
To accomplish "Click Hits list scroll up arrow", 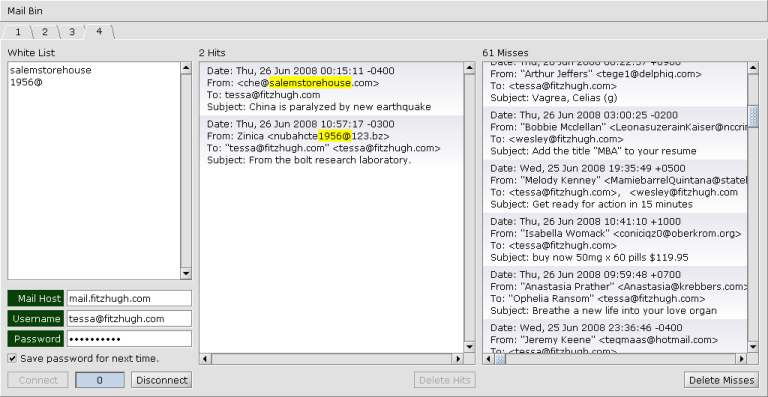I will (469, 68).
